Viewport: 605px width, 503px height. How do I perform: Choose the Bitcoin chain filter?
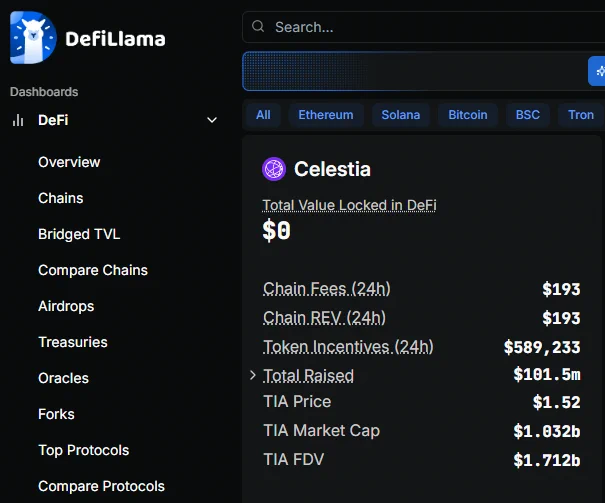(x=468, y=115)
